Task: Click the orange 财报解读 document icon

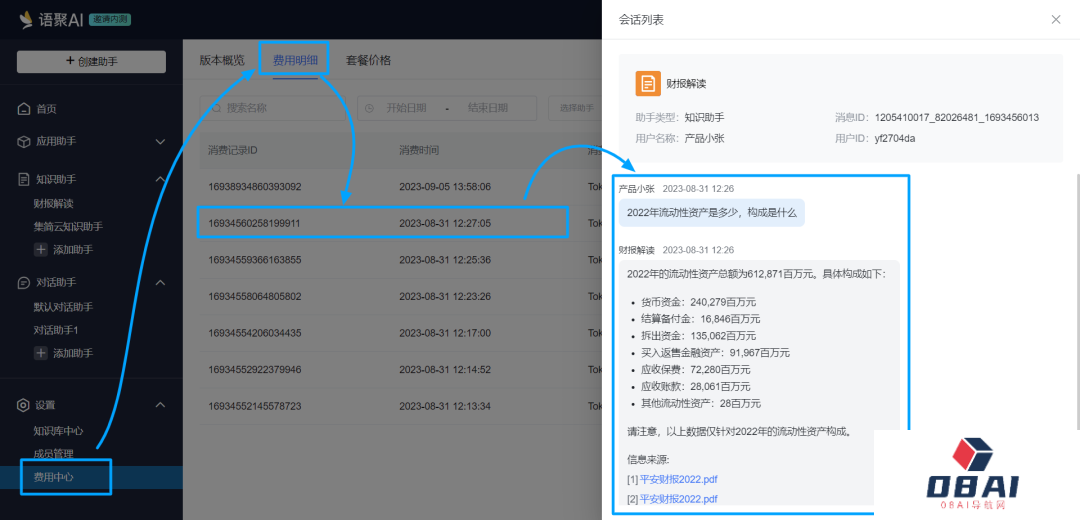Action: (x=647, y=83)
